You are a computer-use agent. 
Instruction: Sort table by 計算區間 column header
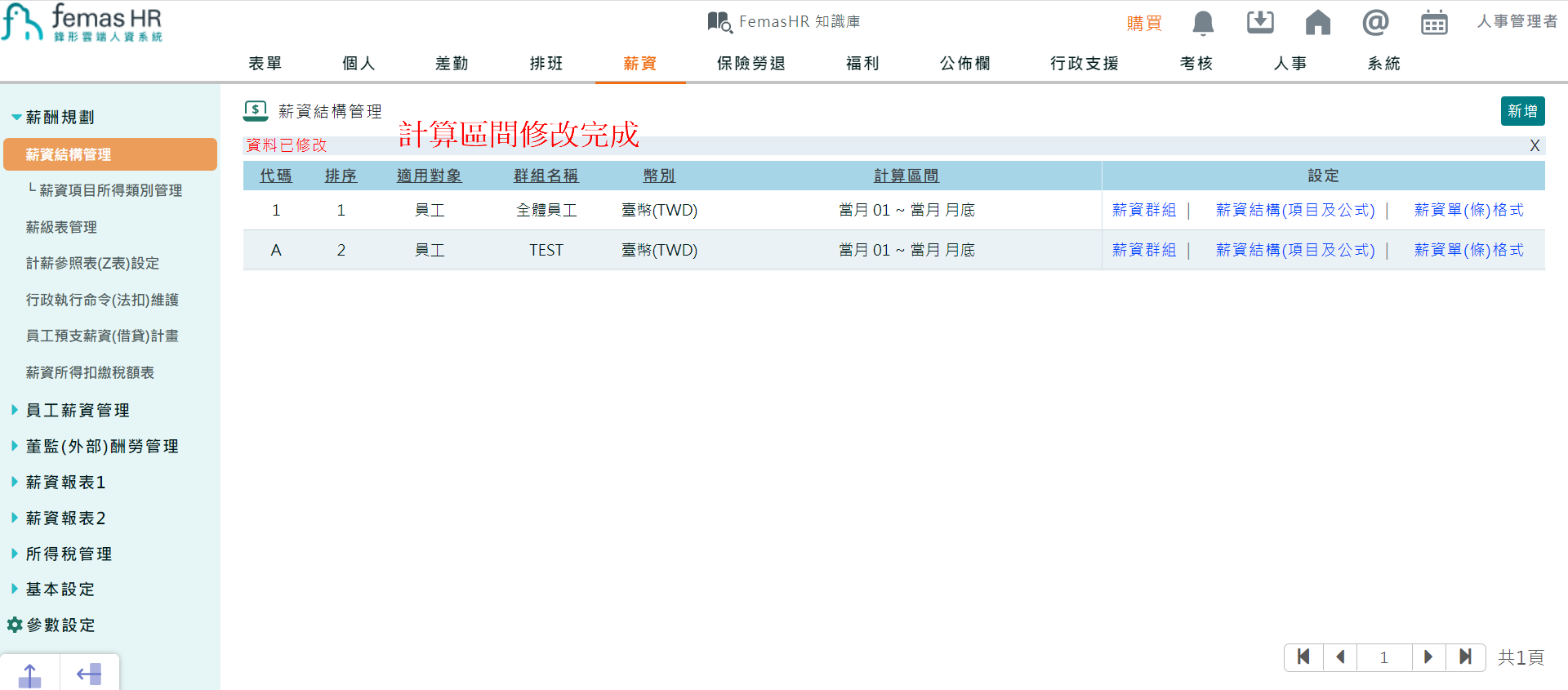point(906,176)
